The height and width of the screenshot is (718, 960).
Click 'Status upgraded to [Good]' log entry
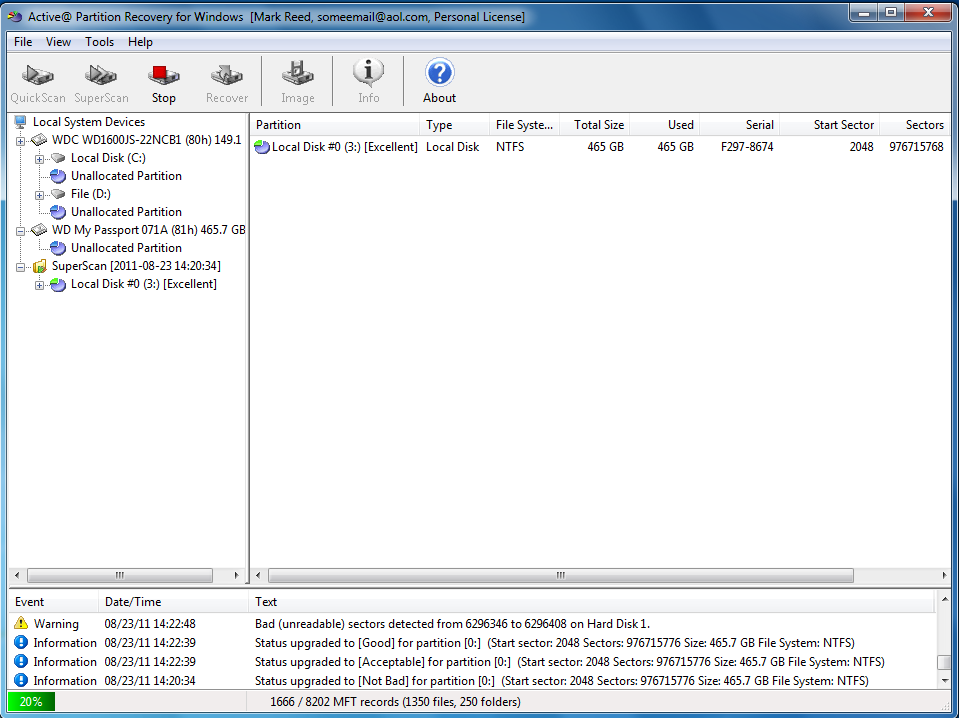(x=555, y=643)
